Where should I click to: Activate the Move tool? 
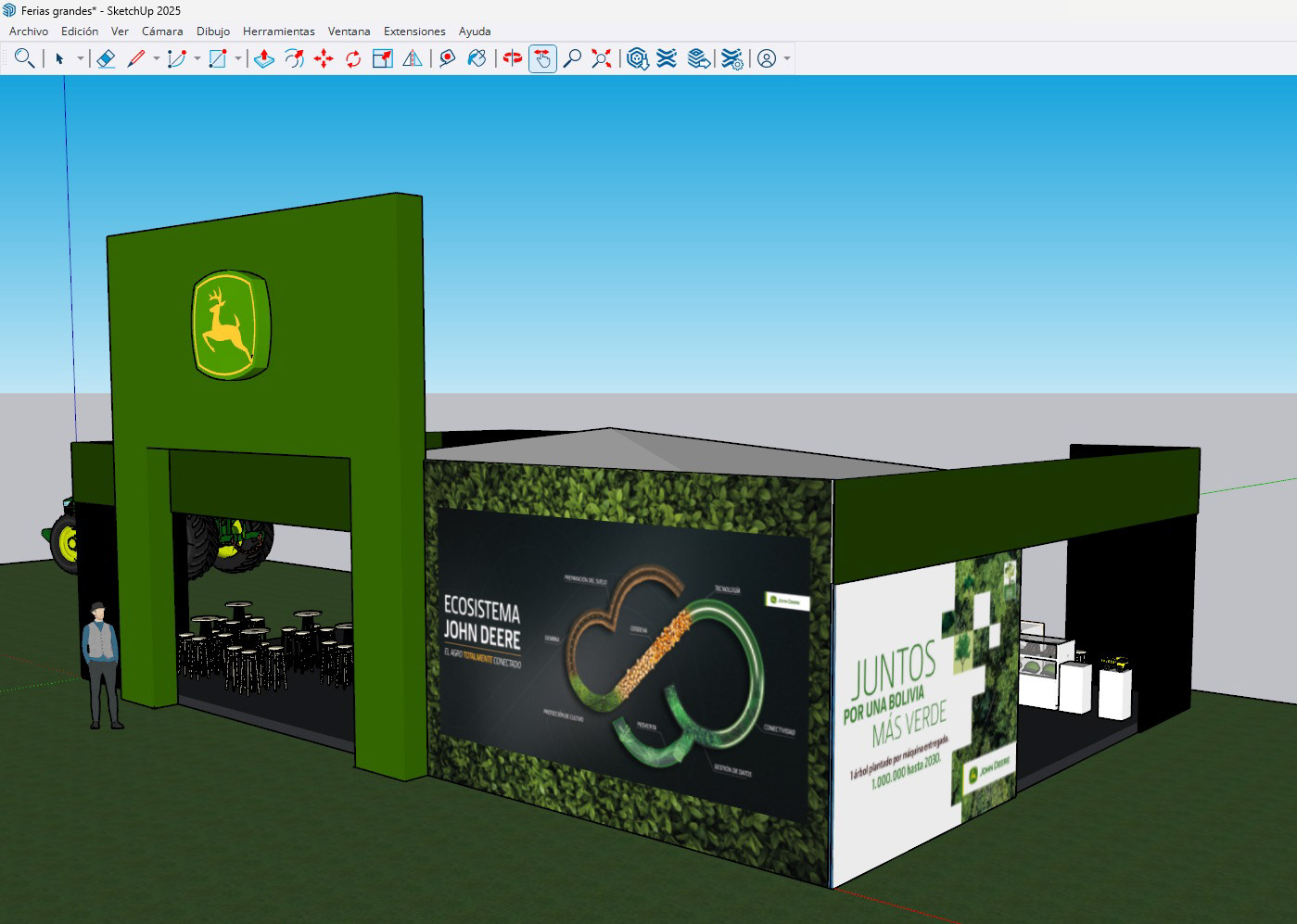(x=324, y=58)
